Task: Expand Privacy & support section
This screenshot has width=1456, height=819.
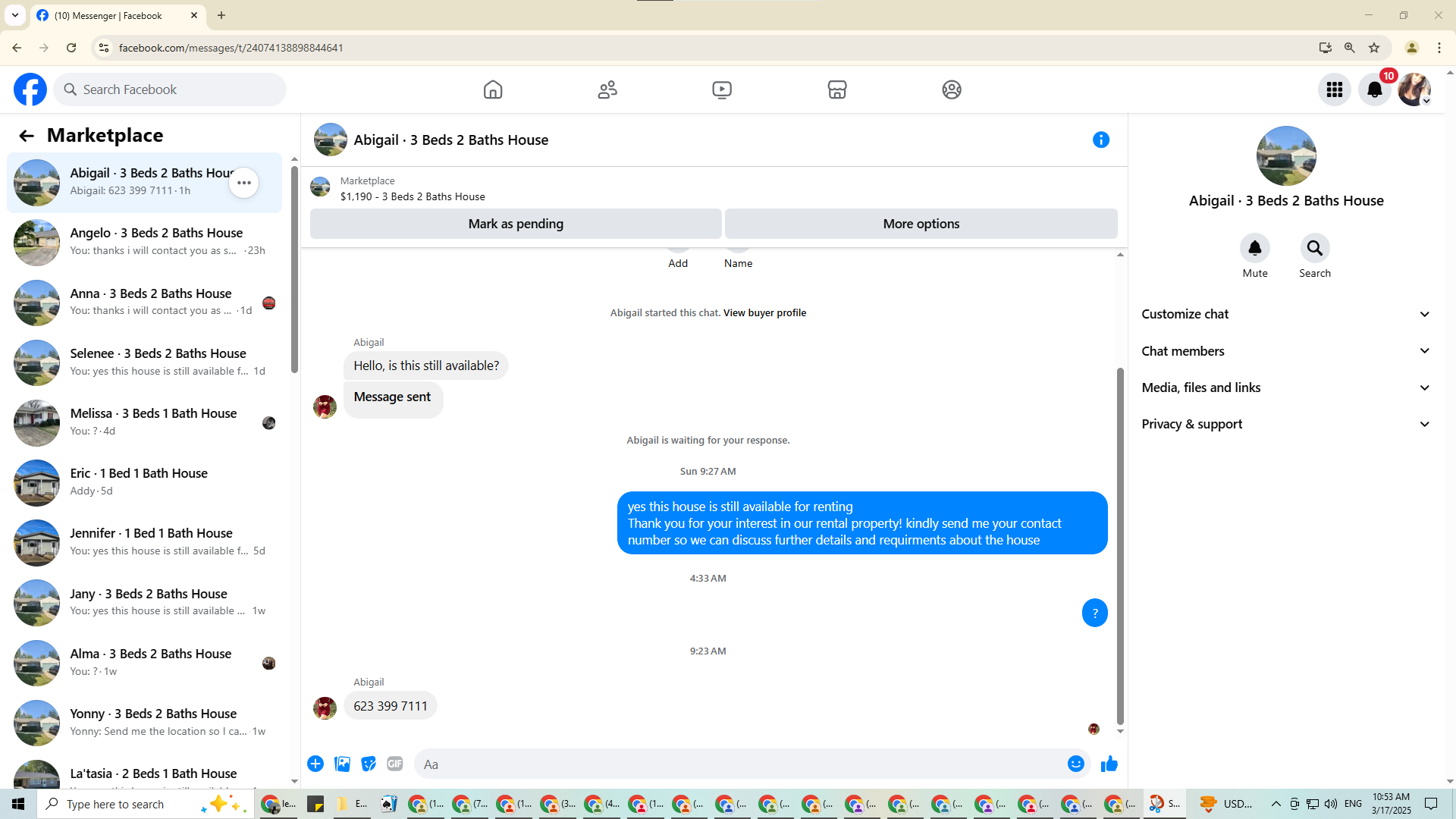Action: click(1286, 424)
